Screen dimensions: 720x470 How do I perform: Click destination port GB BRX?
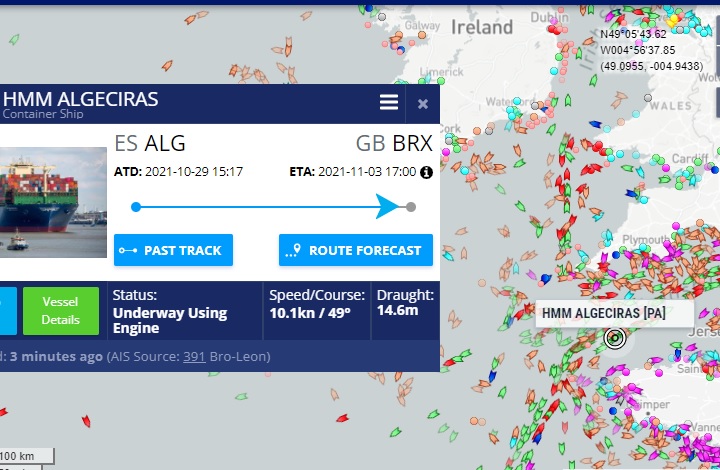click(394, 142)
